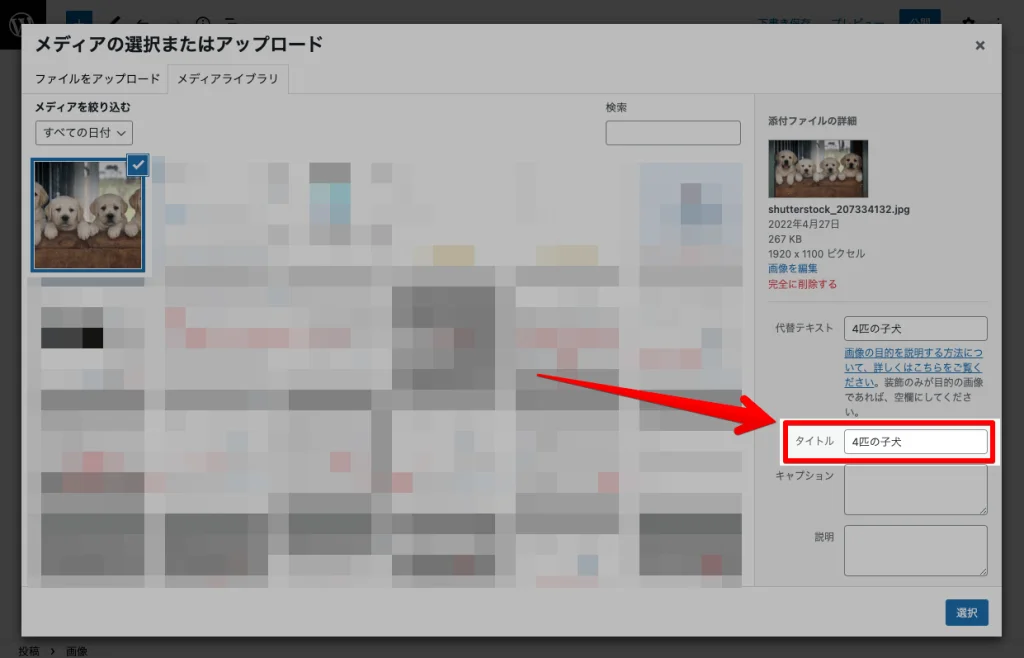Open the document details info icon
This screenshot has width=1024, height=658.
[202, 22]
